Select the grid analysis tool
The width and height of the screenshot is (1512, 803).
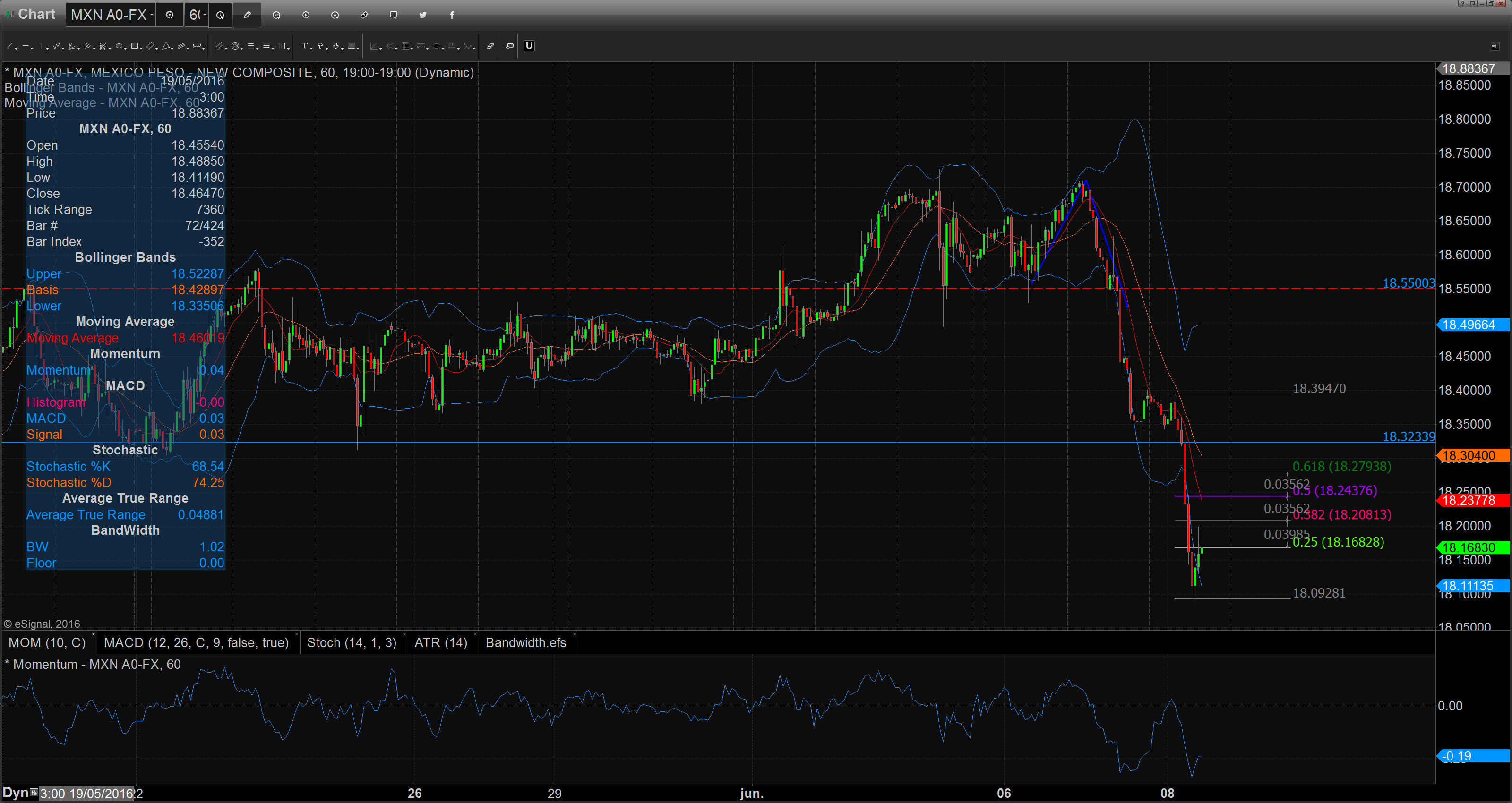(x=406, y=46)
